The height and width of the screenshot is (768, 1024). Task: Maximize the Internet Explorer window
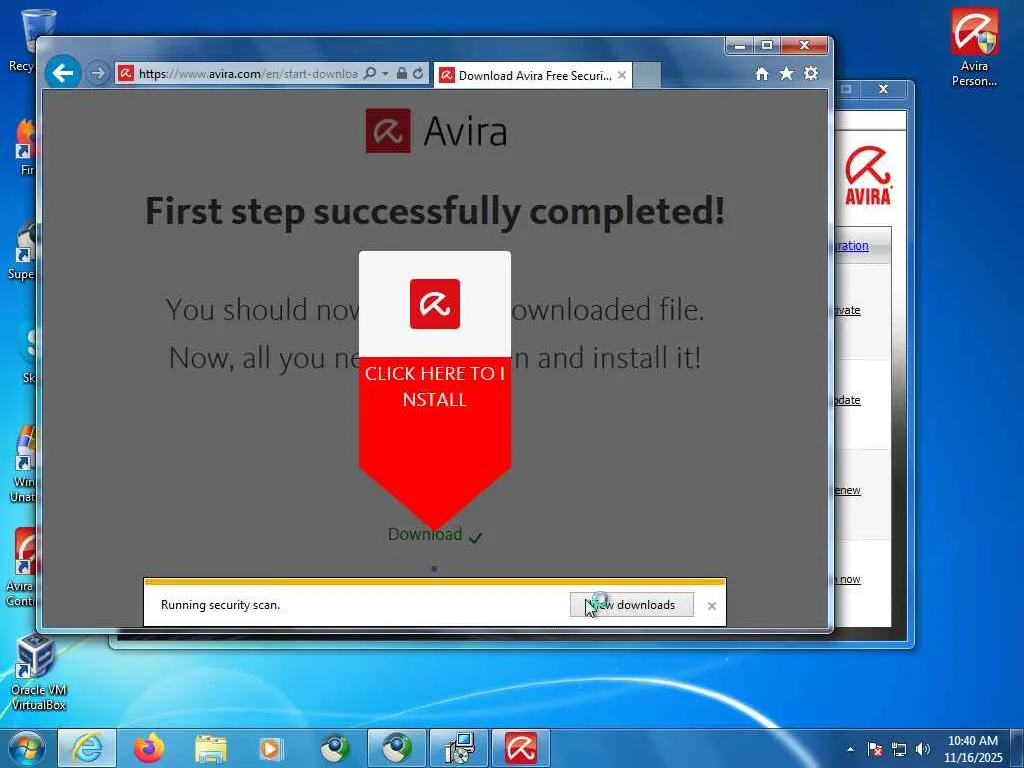tap(767, 45)
